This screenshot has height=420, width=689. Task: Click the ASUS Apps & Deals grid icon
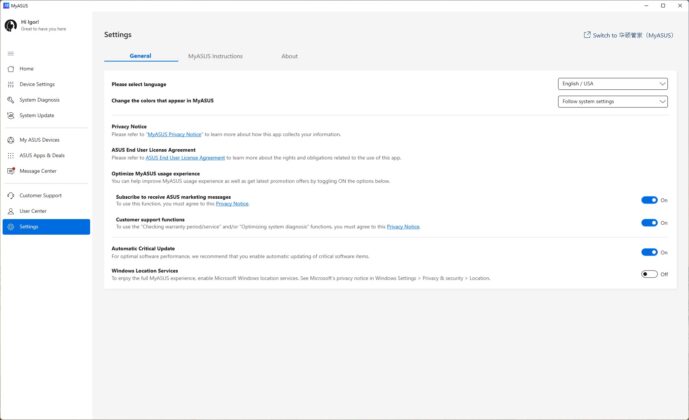tap(11, 156)
